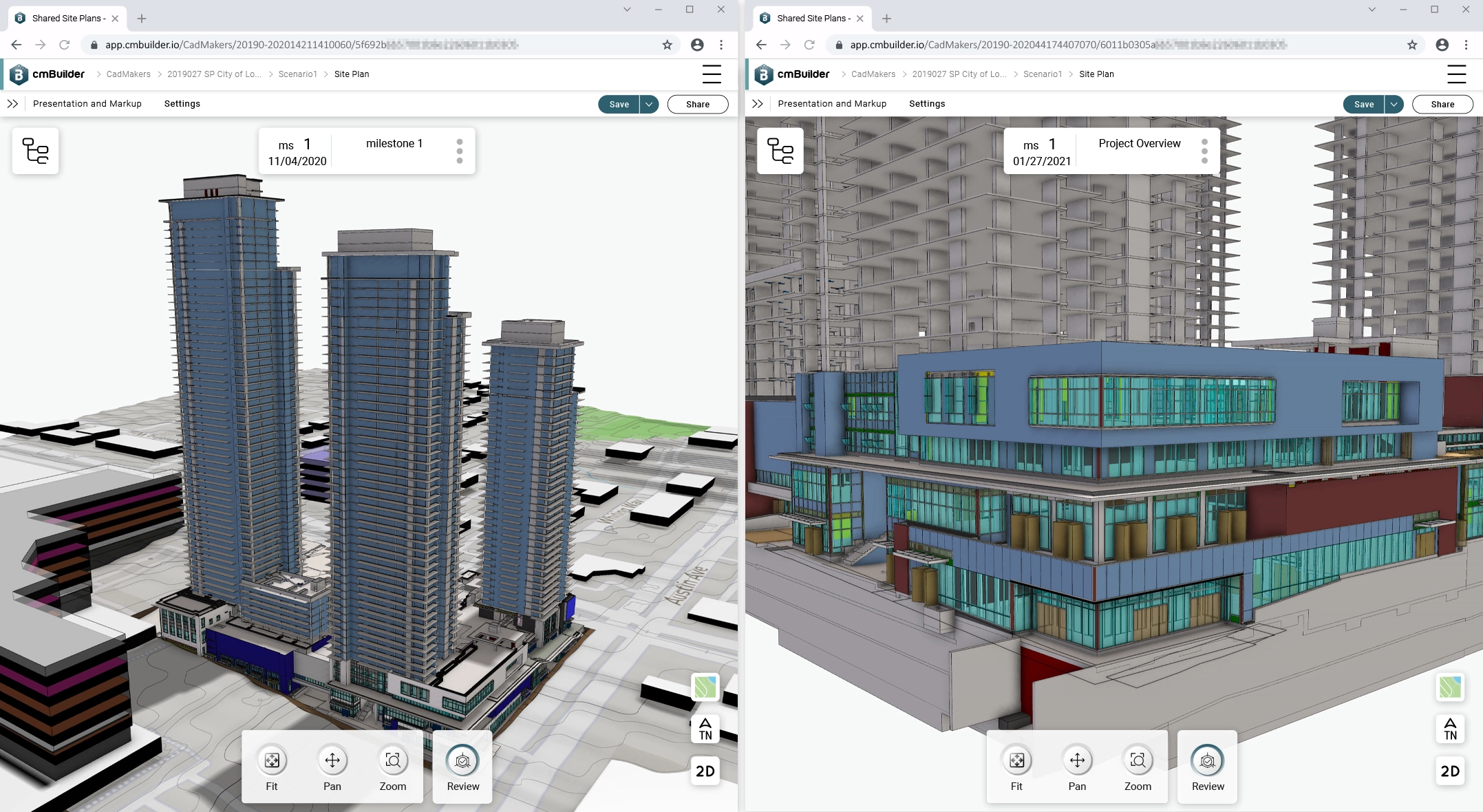Open the model tree panel in right window

tap(780, 151)
